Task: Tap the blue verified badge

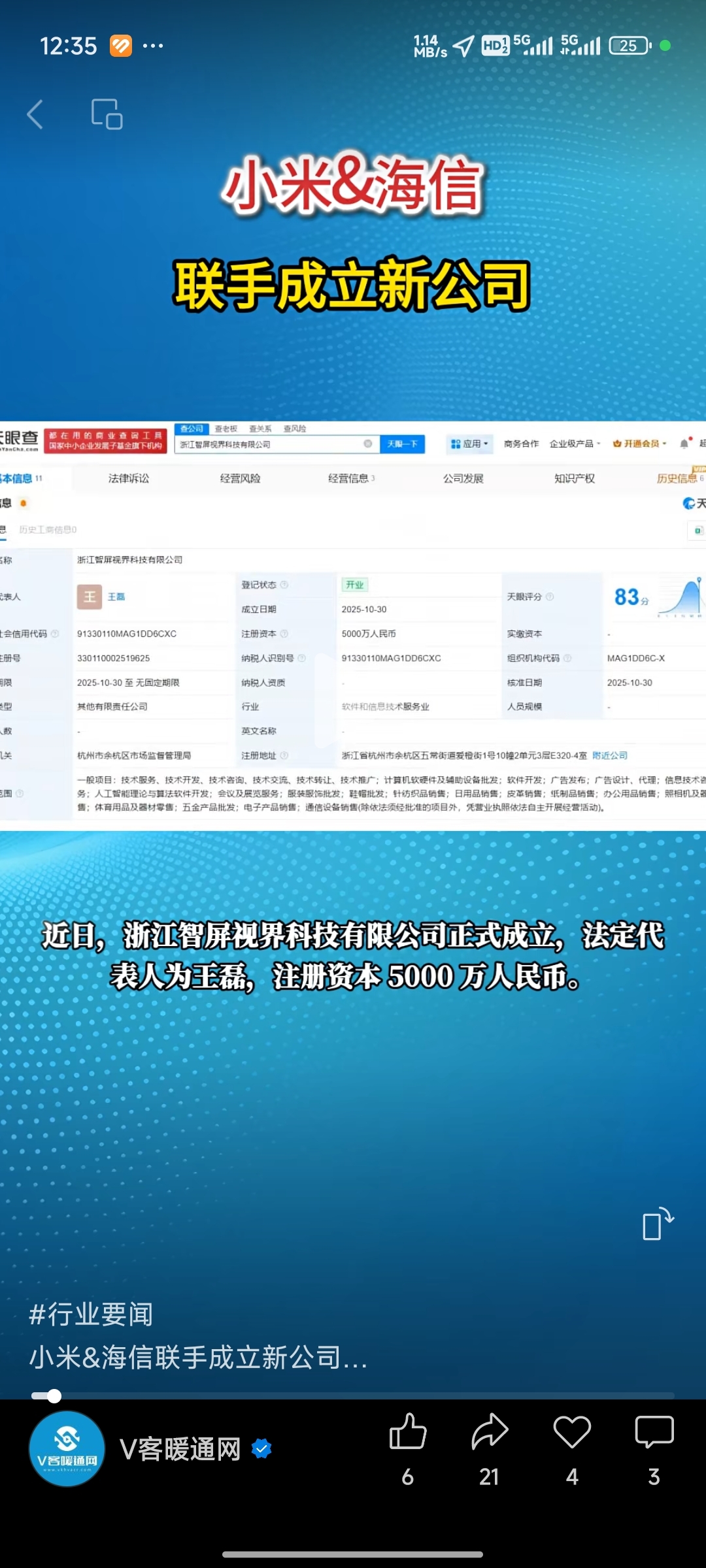Action: pyautogui.click(x=262, y=1448)
